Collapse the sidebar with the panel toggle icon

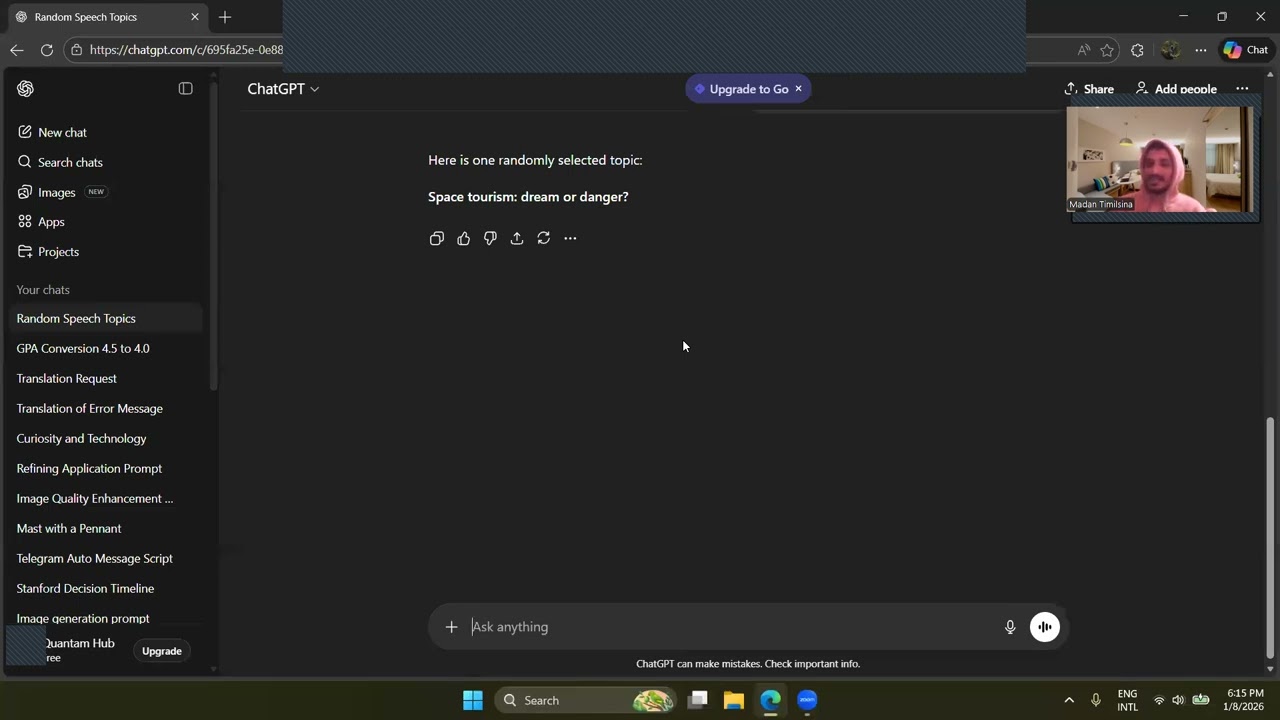[185, 89]
